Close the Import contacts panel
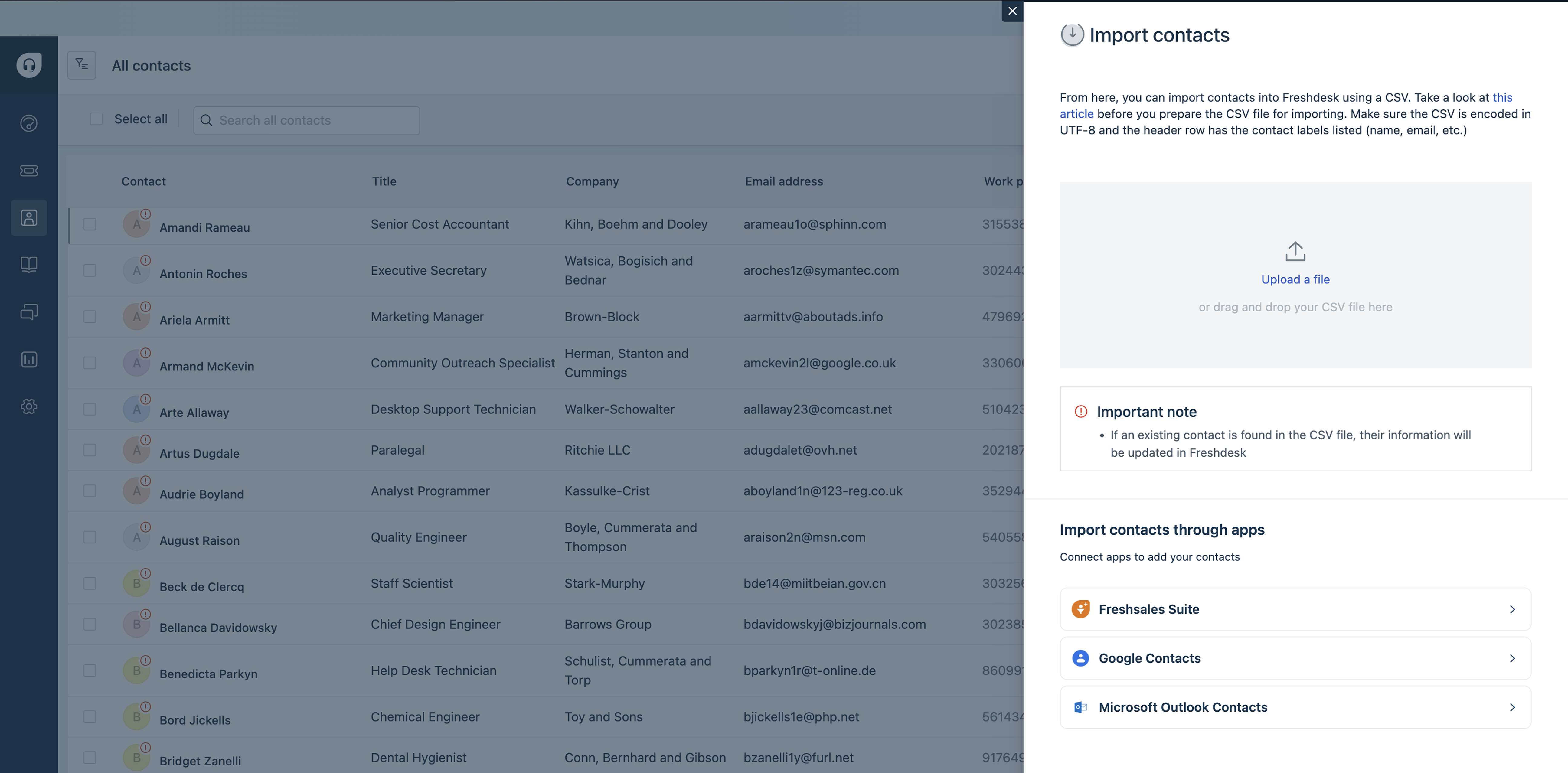Screen dimensions: 1568x773 coord(1012,11)
